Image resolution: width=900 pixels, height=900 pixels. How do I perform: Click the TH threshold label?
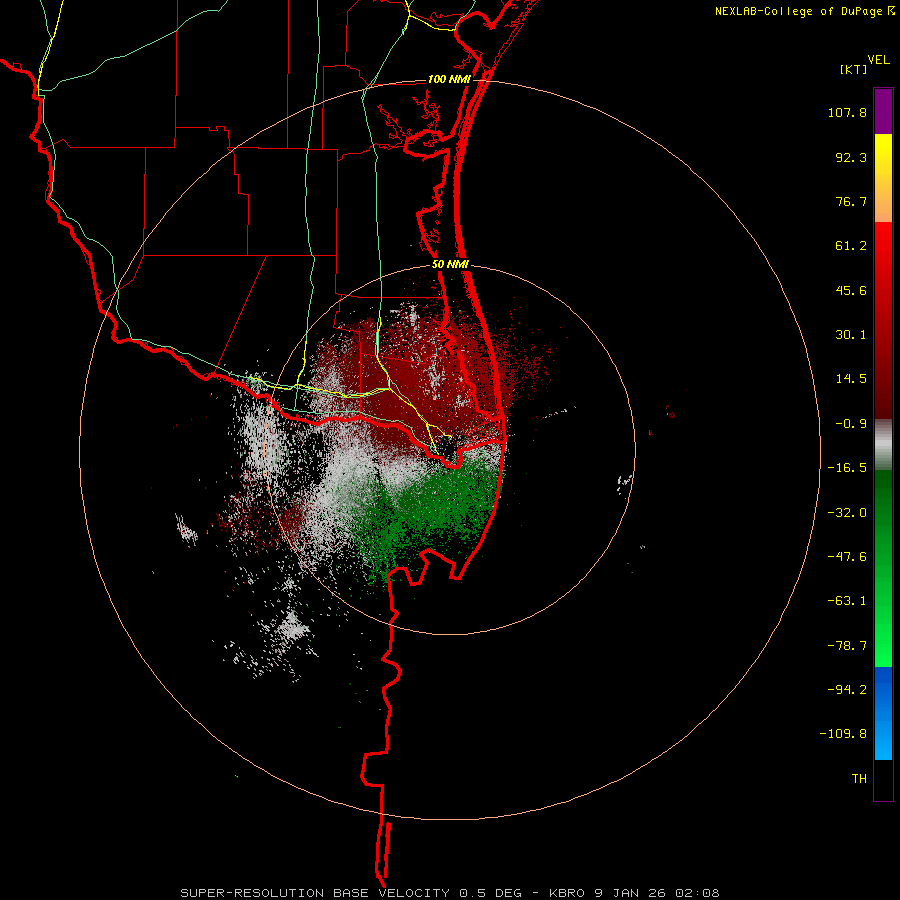(x=859, y=779)
